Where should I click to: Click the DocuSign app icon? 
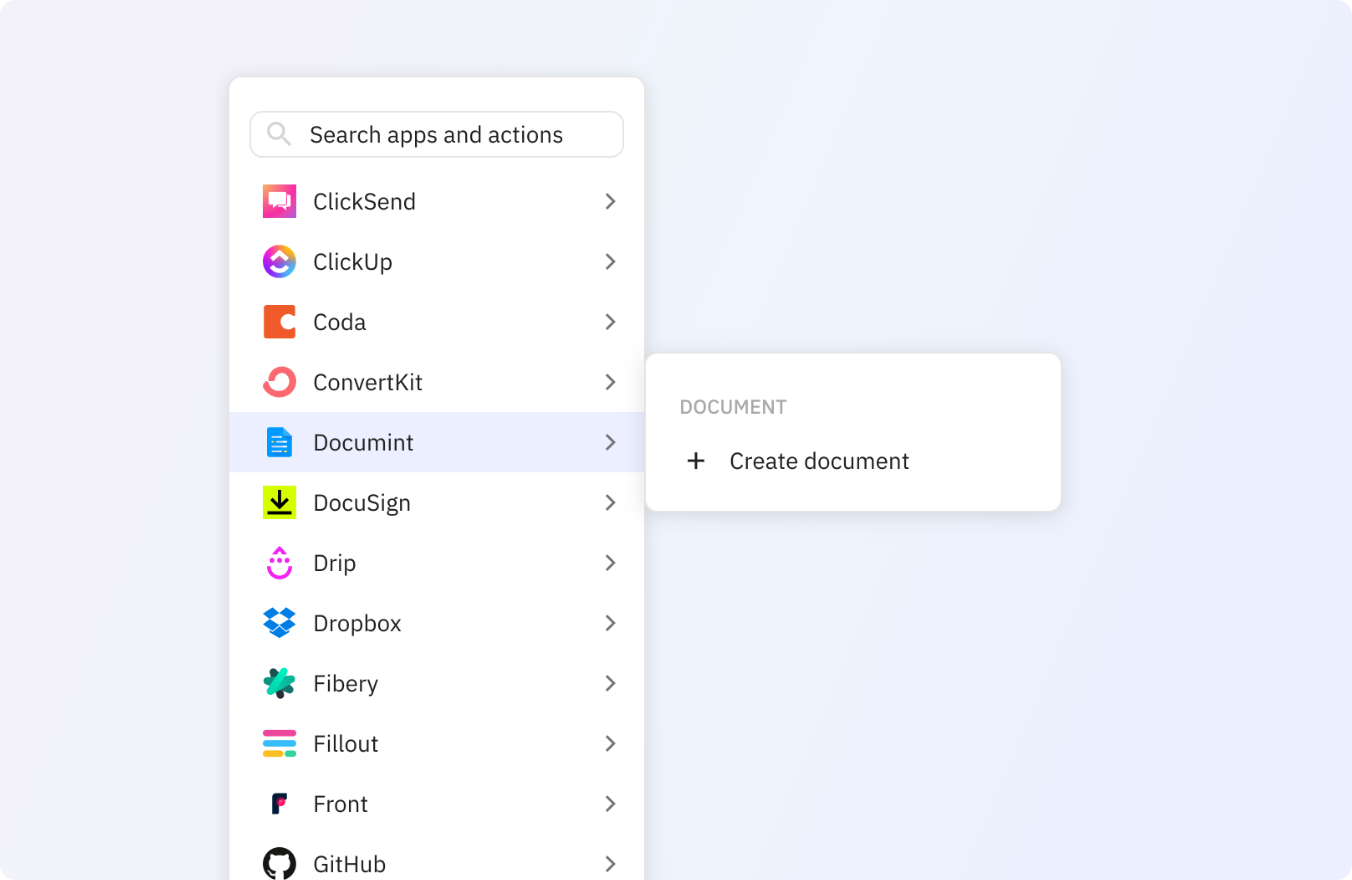point(279,502)
